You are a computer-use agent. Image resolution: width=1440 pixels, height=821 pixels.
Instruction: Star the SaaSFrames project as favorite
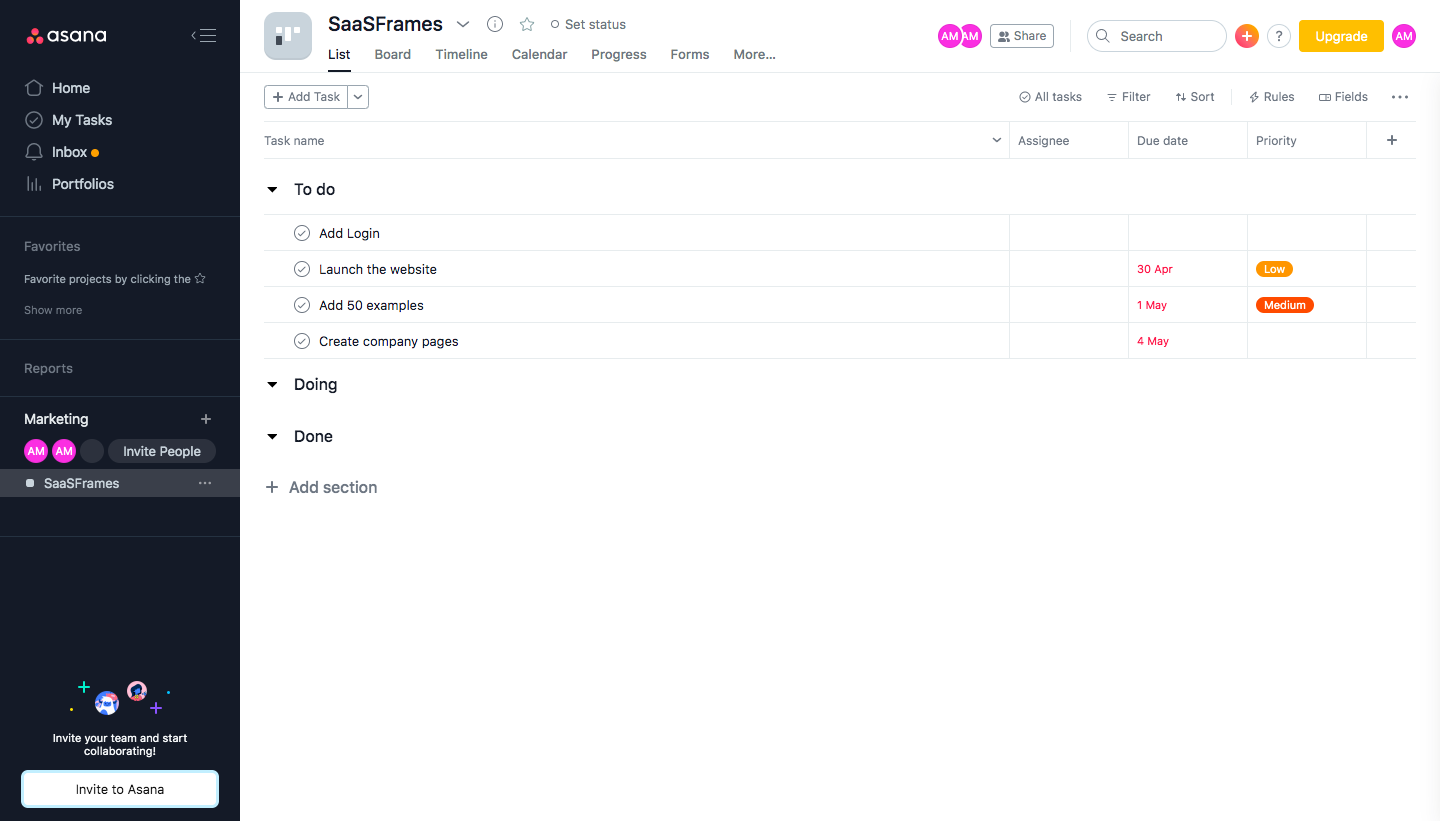click(x=527, y=24)
